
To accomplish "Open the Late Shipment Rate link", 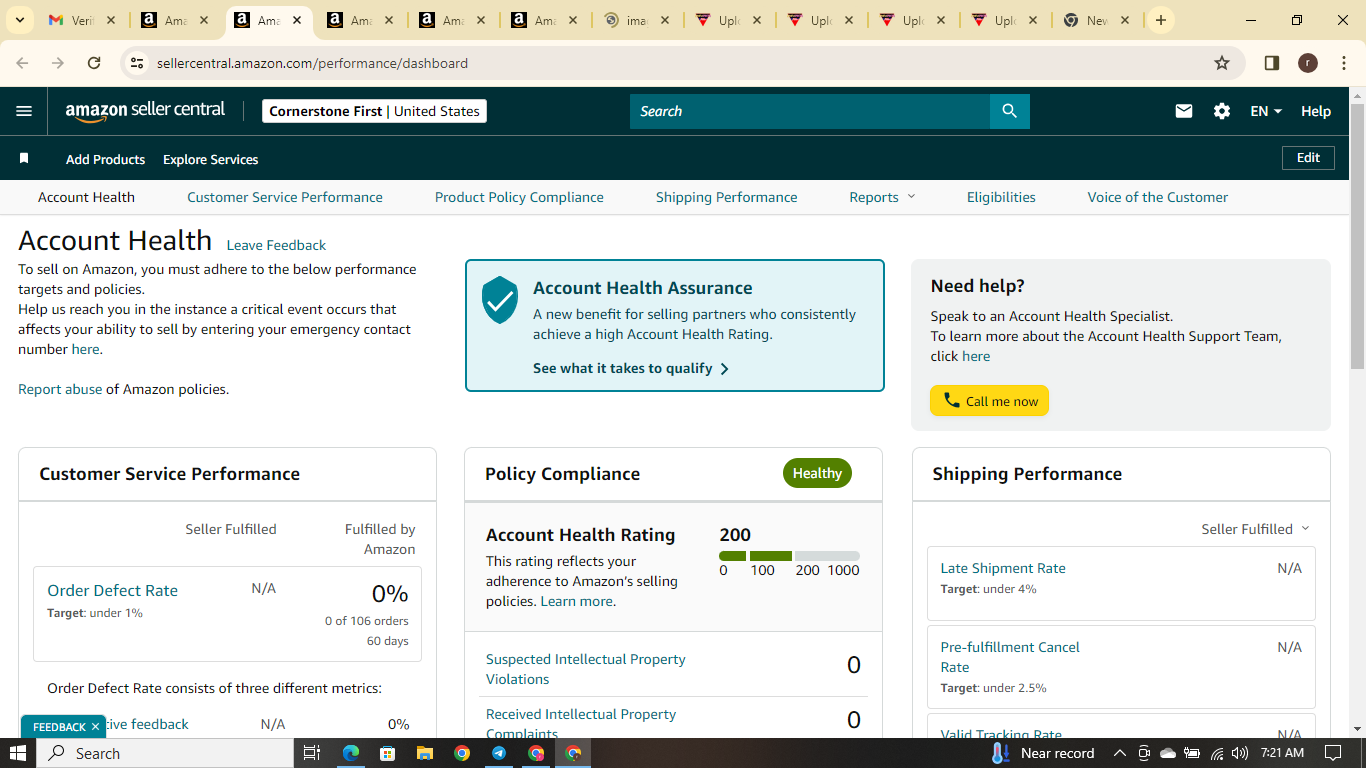I will (x=1003, y=568).
